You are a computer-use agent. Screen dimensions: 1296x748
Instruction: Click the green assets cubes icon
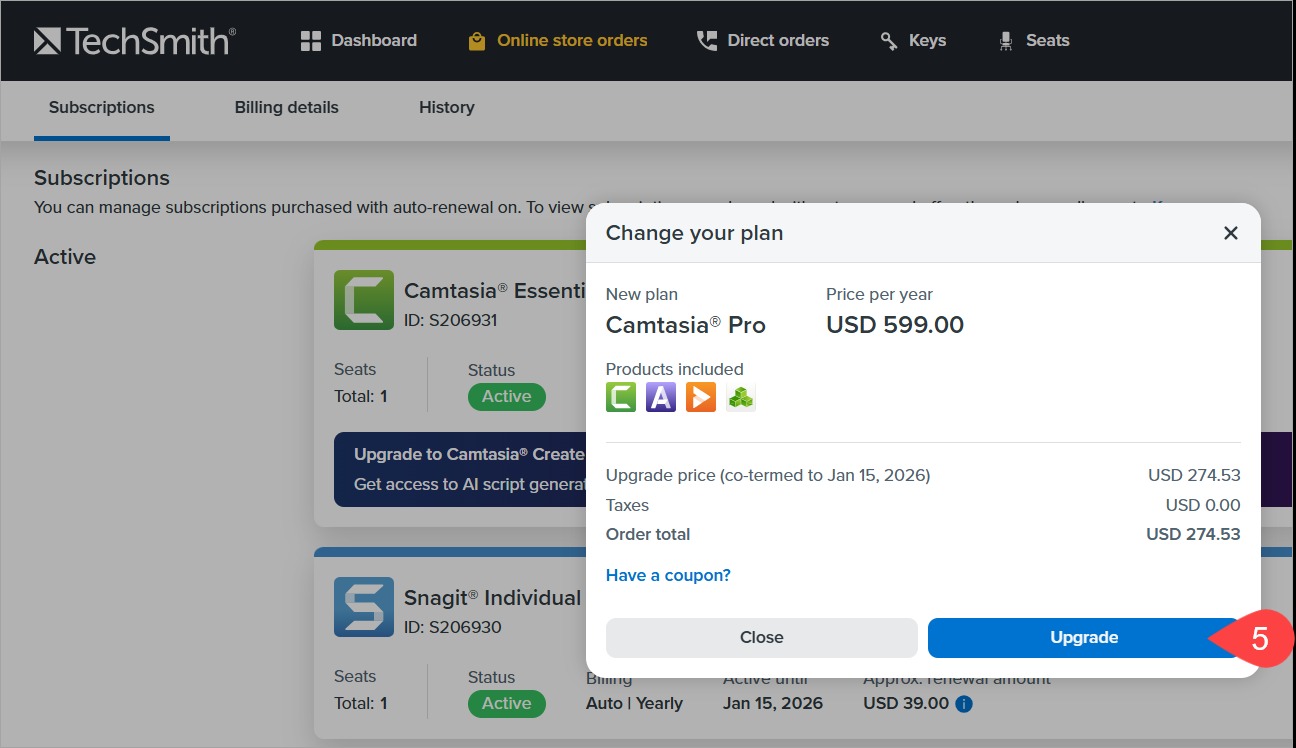tap(741, 397)
